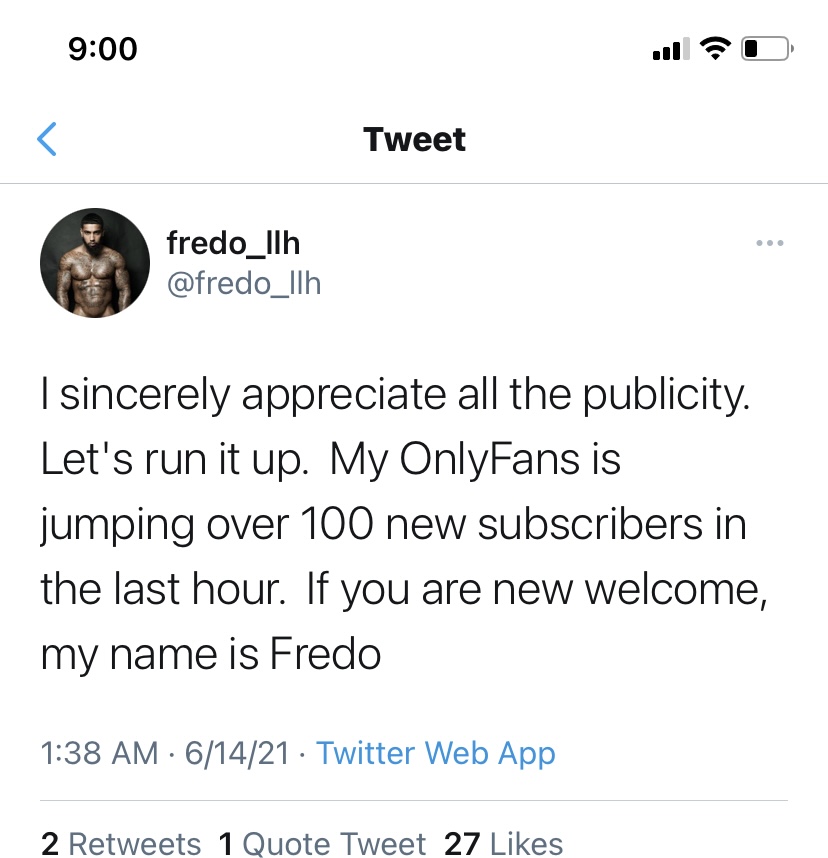
Task: Show the 27 Likes list
Action: (503, 842)
